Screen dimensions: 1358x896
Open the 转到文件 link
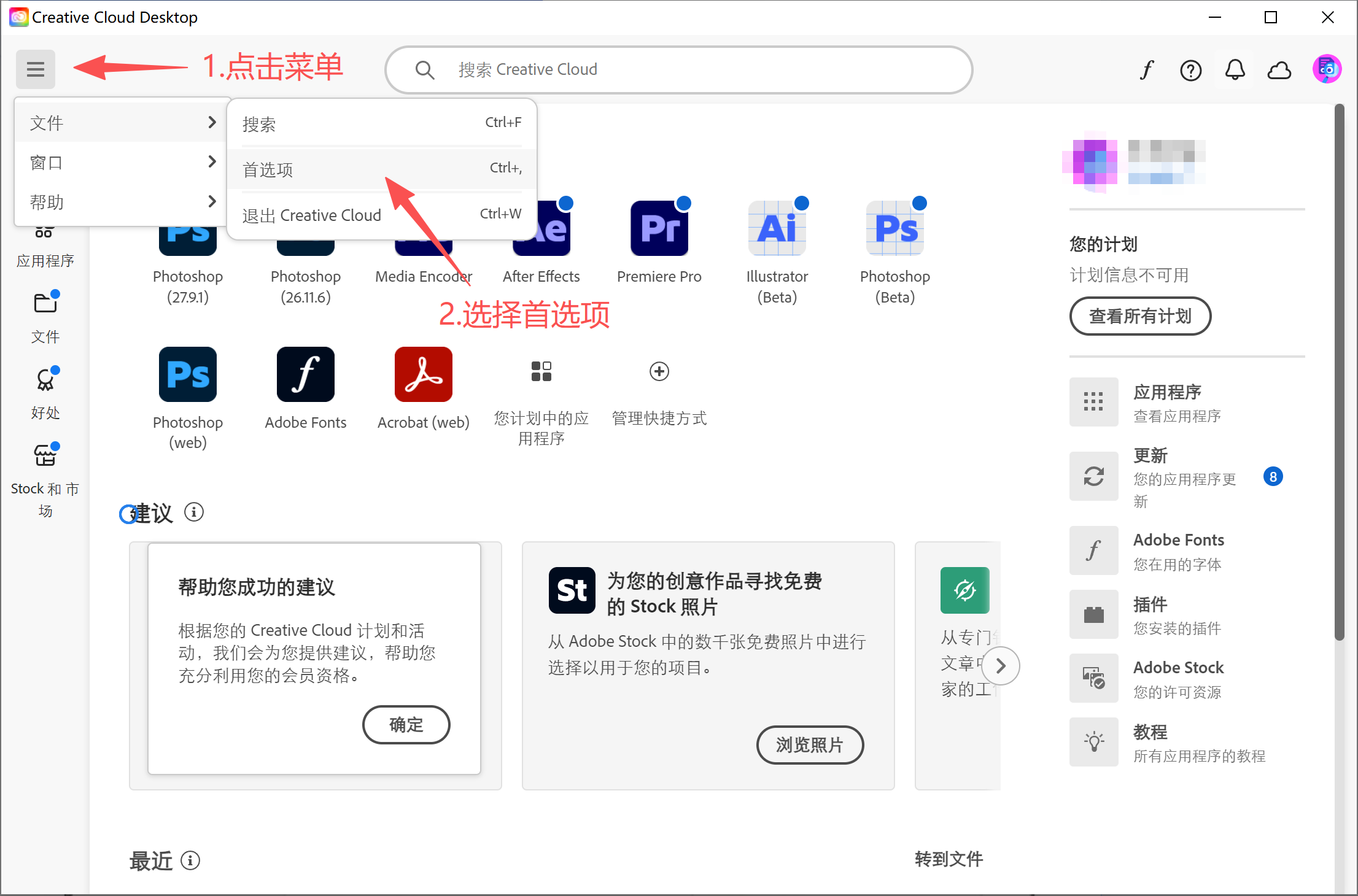point(949,859)
